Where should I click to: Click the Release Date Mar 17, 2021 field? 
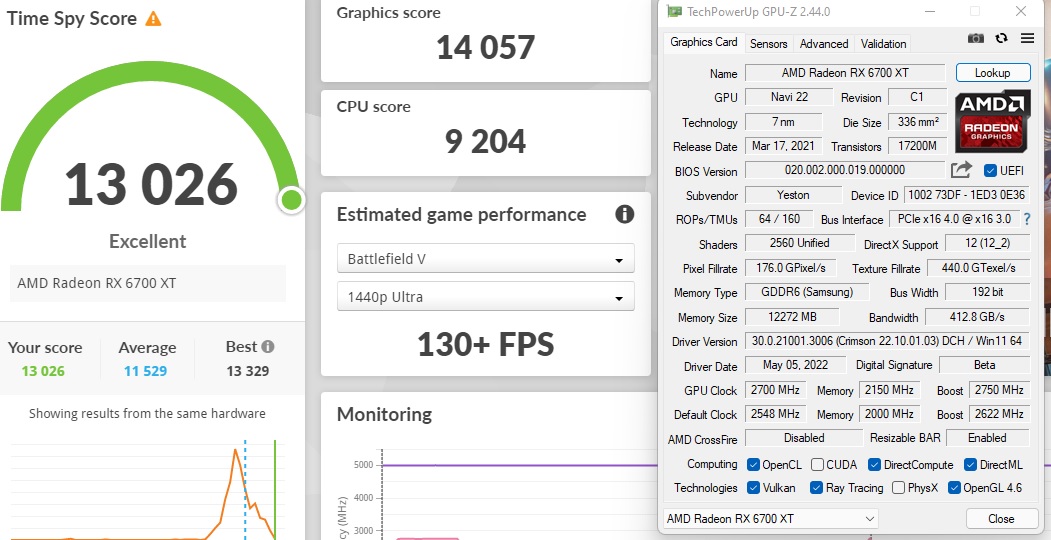pyautogui.click(x=782, y=146)
